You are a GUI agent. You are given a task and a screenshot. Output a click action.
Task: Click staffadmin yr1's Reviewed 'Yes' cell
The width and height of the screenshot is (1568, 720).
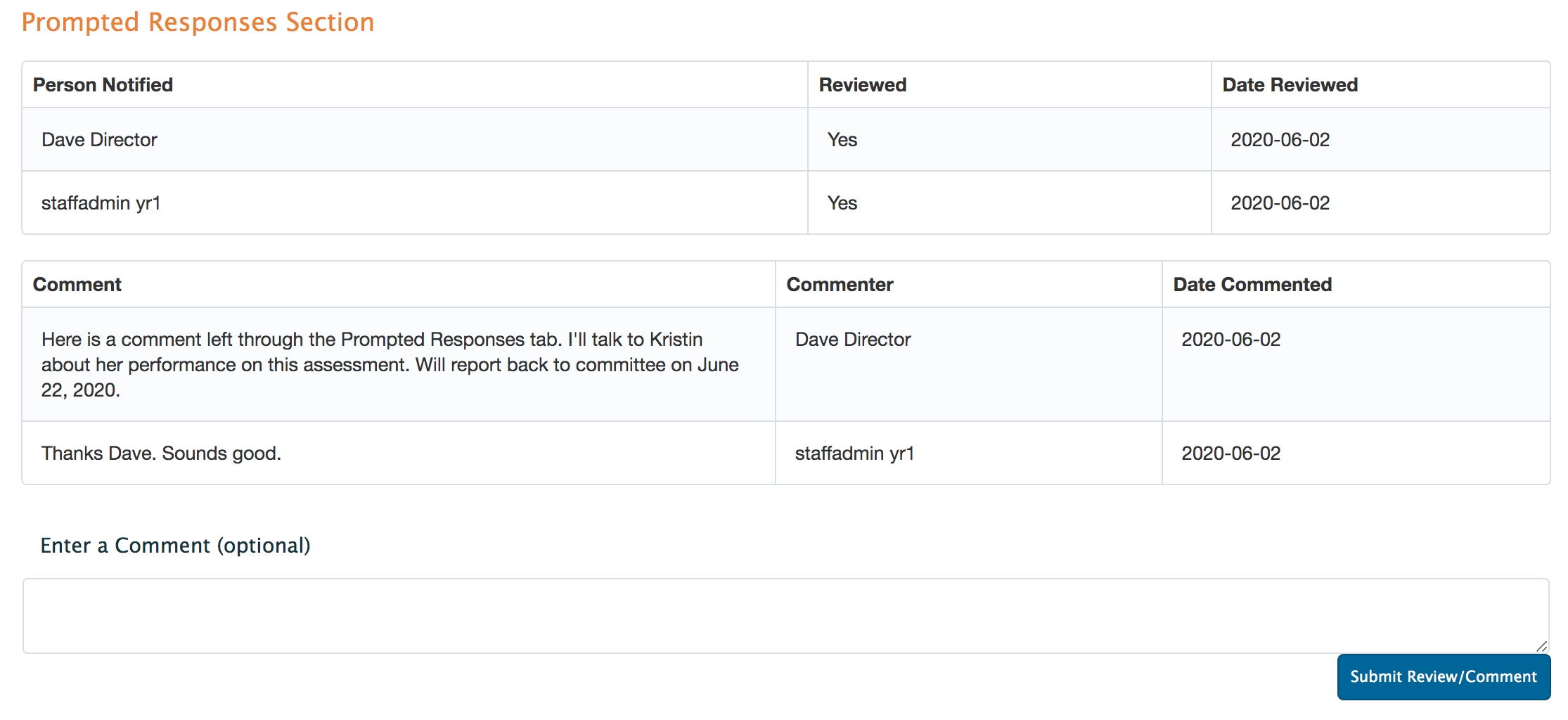pyautogui.click(x=842, y=203)
